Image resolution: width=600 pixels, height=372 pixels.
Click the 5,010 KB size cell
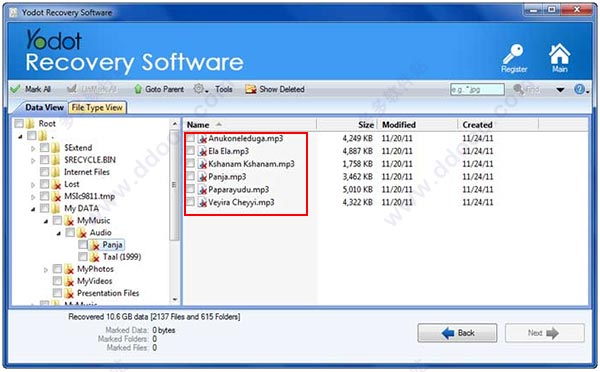[x=357, y=189]
